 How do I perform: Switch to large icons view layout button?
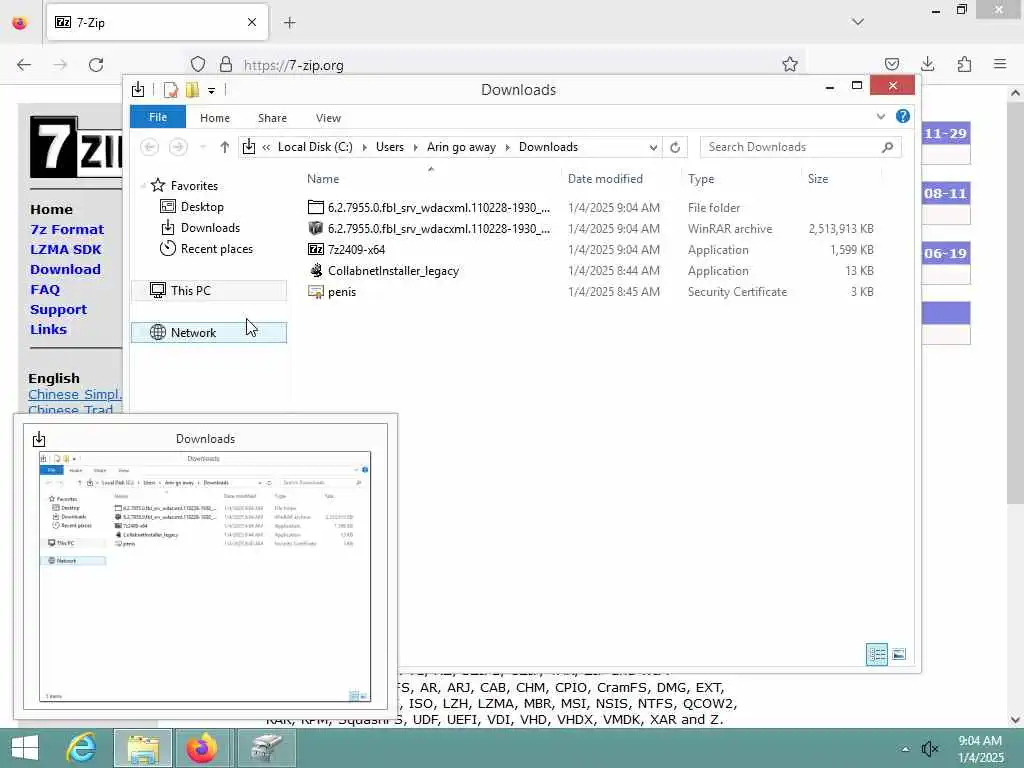pyautogui.click(x=899, y=654)
